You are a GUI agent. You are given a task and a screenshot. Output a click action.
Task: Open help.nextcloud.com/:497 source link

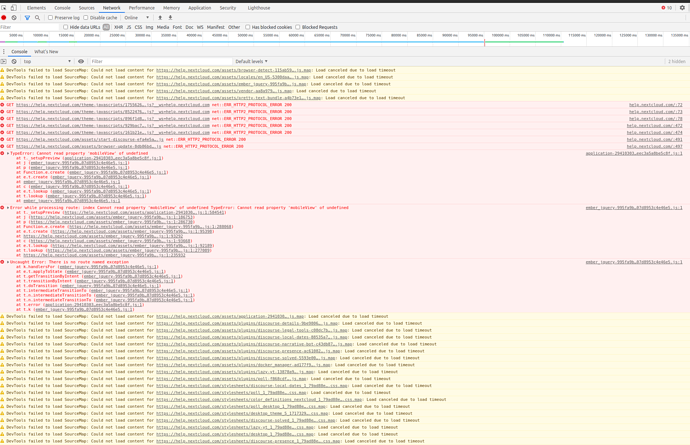(x=654, y=146)
